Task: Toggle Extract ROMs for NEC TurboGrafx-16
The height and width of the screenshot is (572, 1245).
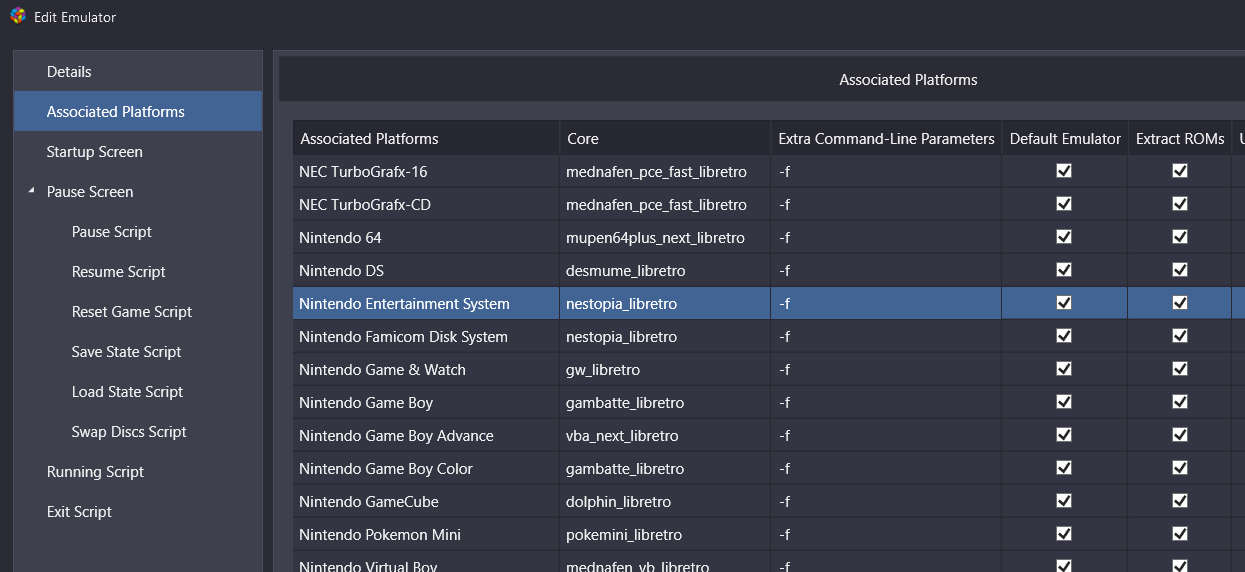Action: pyautogui.click(x=1180, y=171)
